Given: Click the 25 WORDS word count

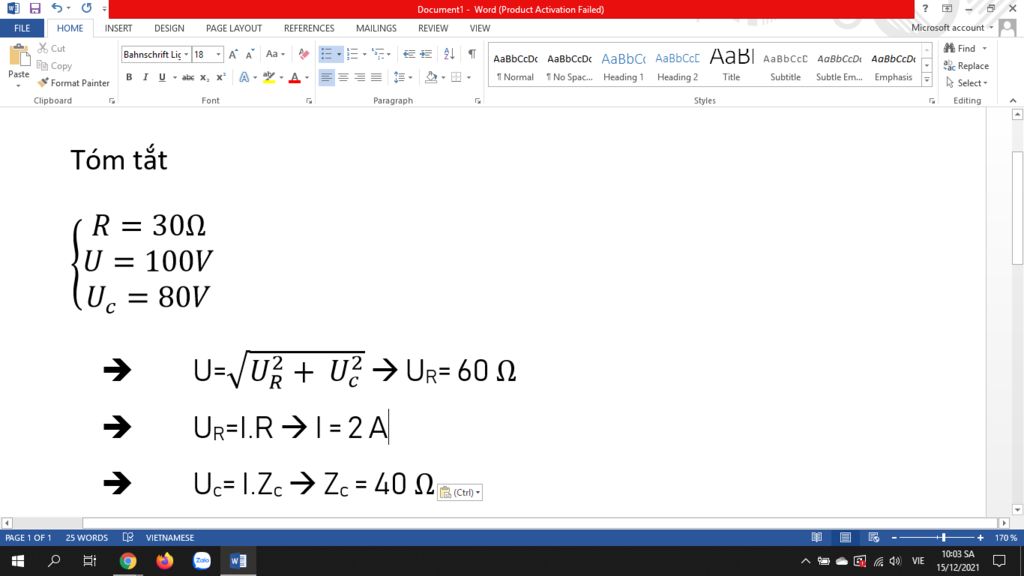Looking at the screenshot, I should 86,537.
